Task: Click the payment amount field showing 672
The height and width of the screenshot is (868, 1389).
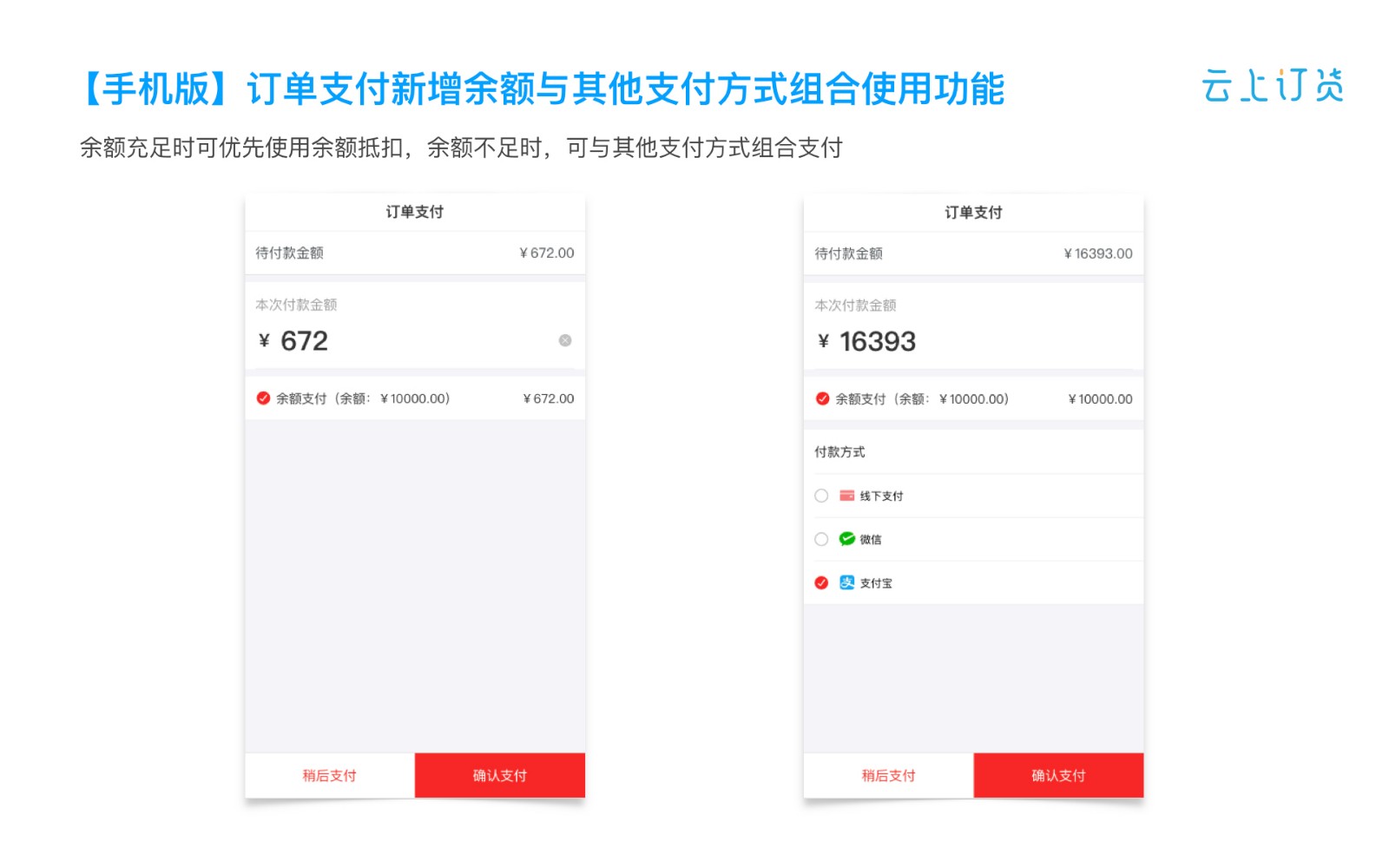Action: (x=415, y=340)
